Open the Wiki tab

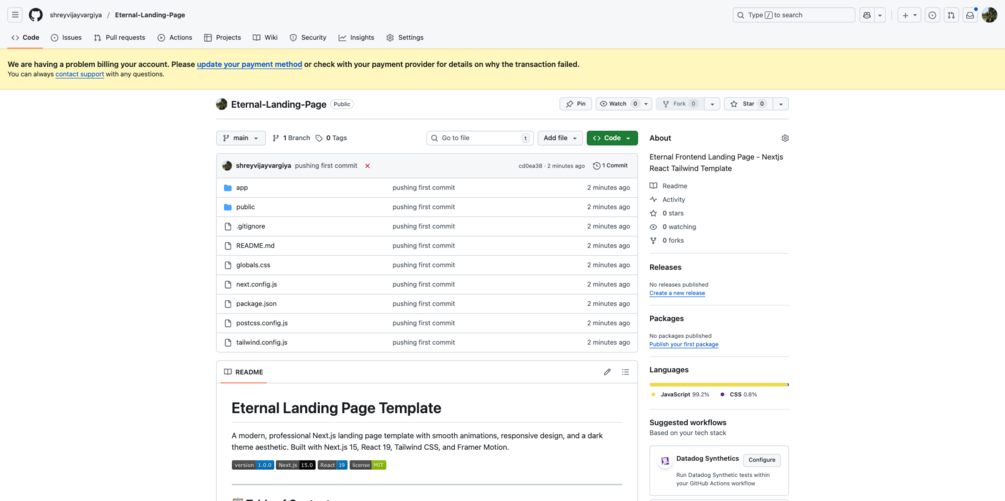point(265,38)
